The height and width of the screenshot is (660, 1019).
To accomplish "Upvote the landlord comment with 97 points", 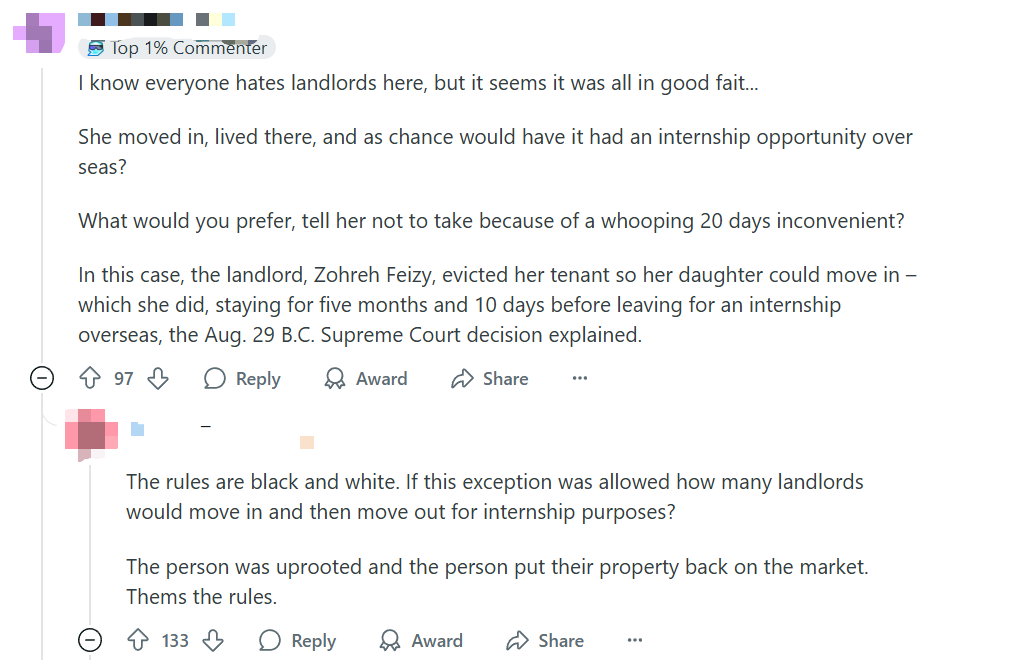I will coord(90,379).
